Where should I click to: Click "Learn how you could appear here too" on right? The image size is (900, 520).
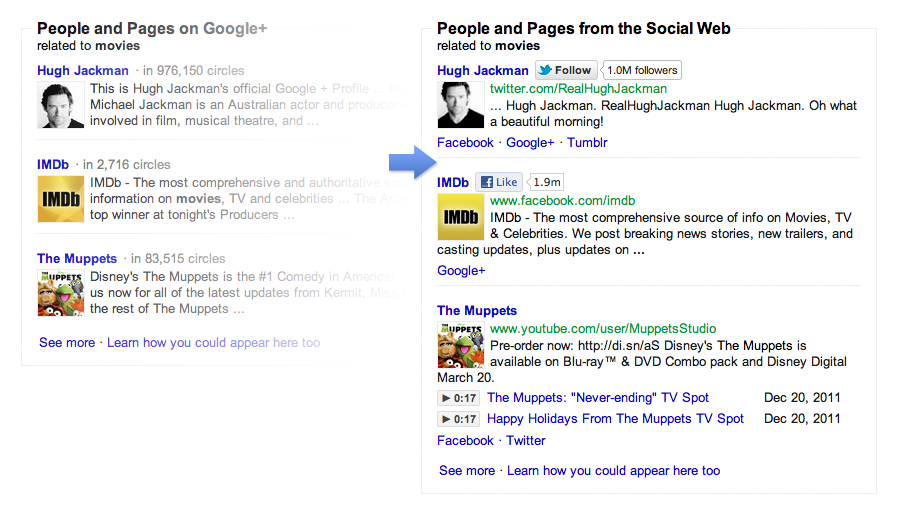point(613,471)
